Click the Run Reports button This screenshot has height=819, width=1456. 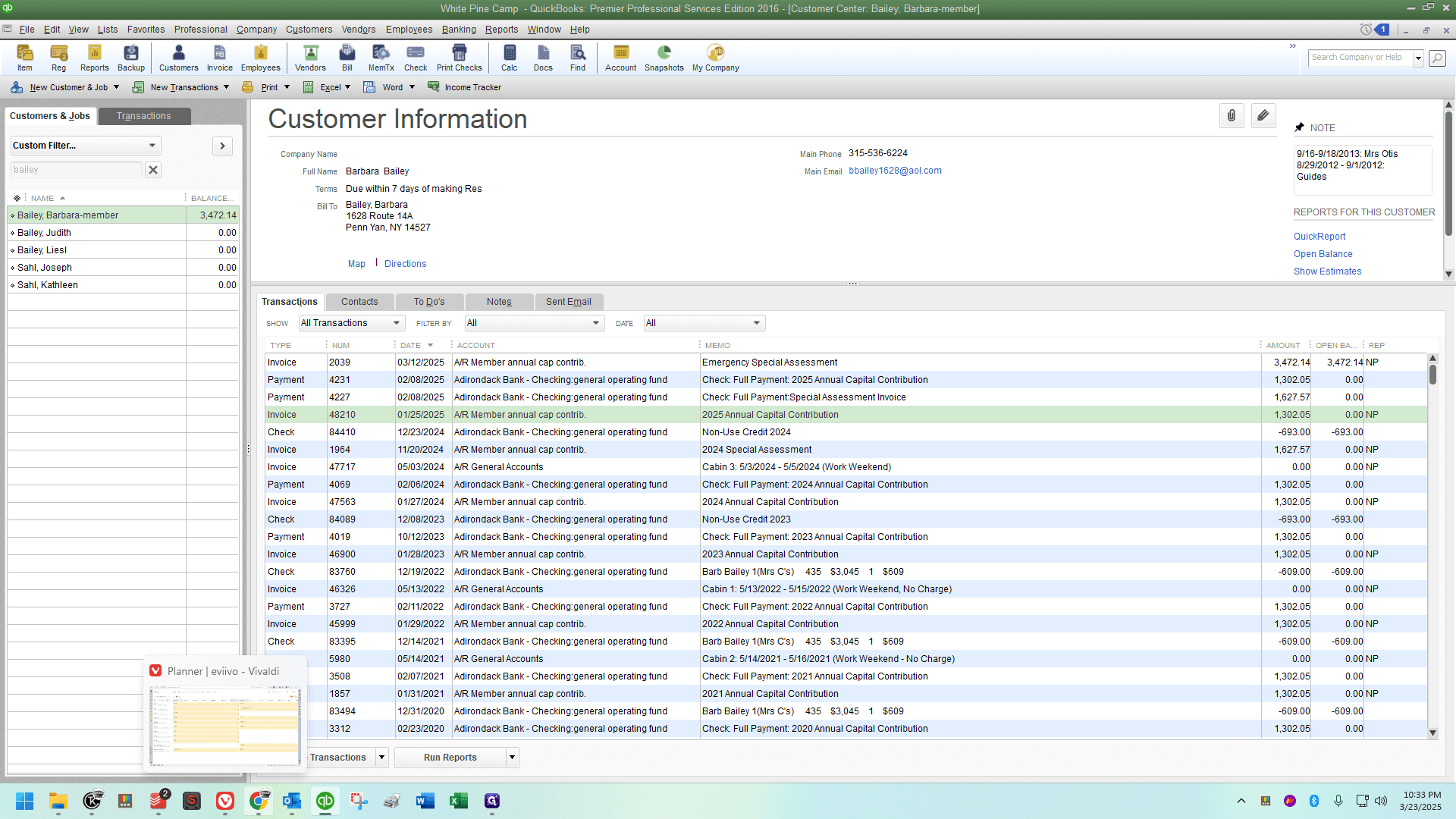tap(450, 758)
